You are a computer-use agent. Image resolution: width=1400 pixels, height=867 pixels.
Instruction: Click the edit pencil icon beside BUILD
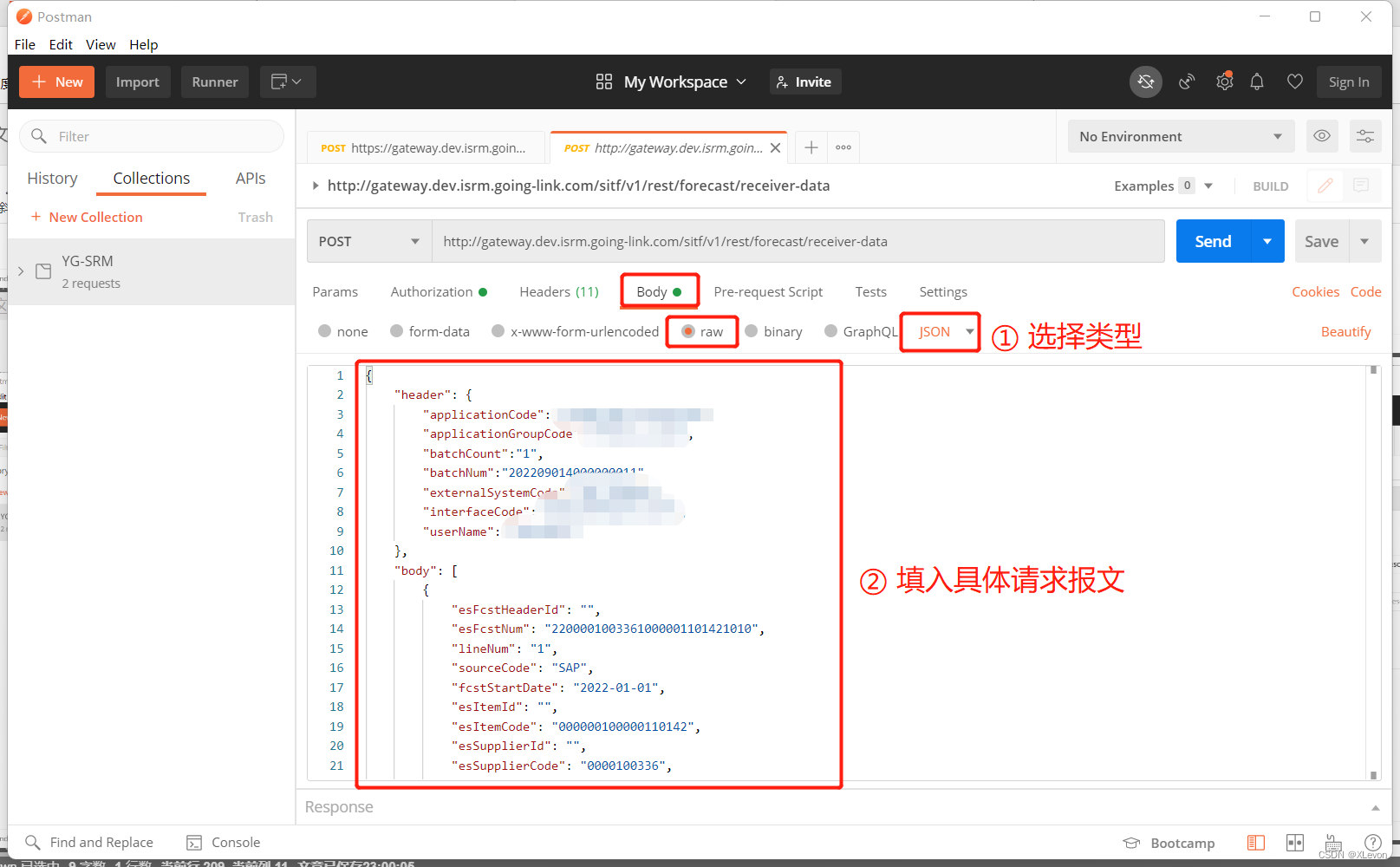[1325, 186]
